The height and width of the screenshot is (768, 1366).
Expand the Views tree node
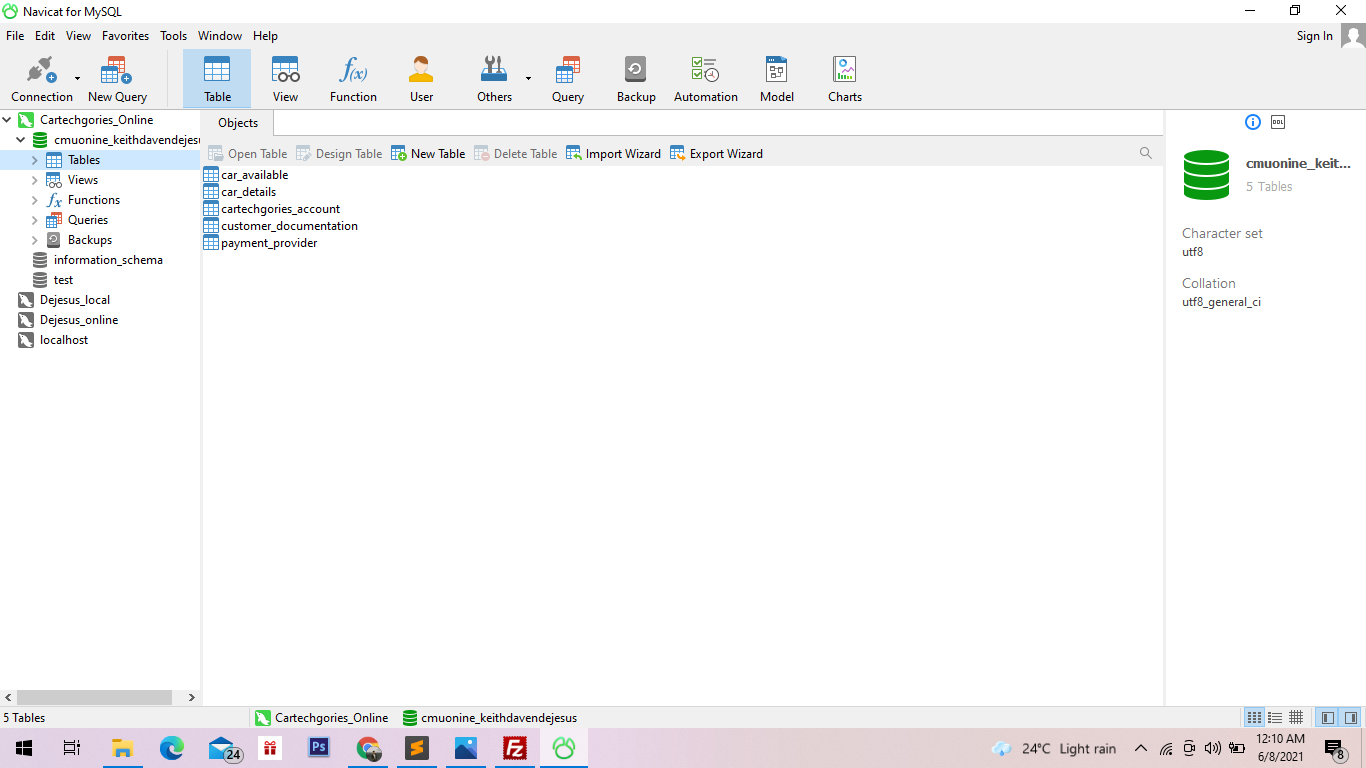[x=34, y=180]
